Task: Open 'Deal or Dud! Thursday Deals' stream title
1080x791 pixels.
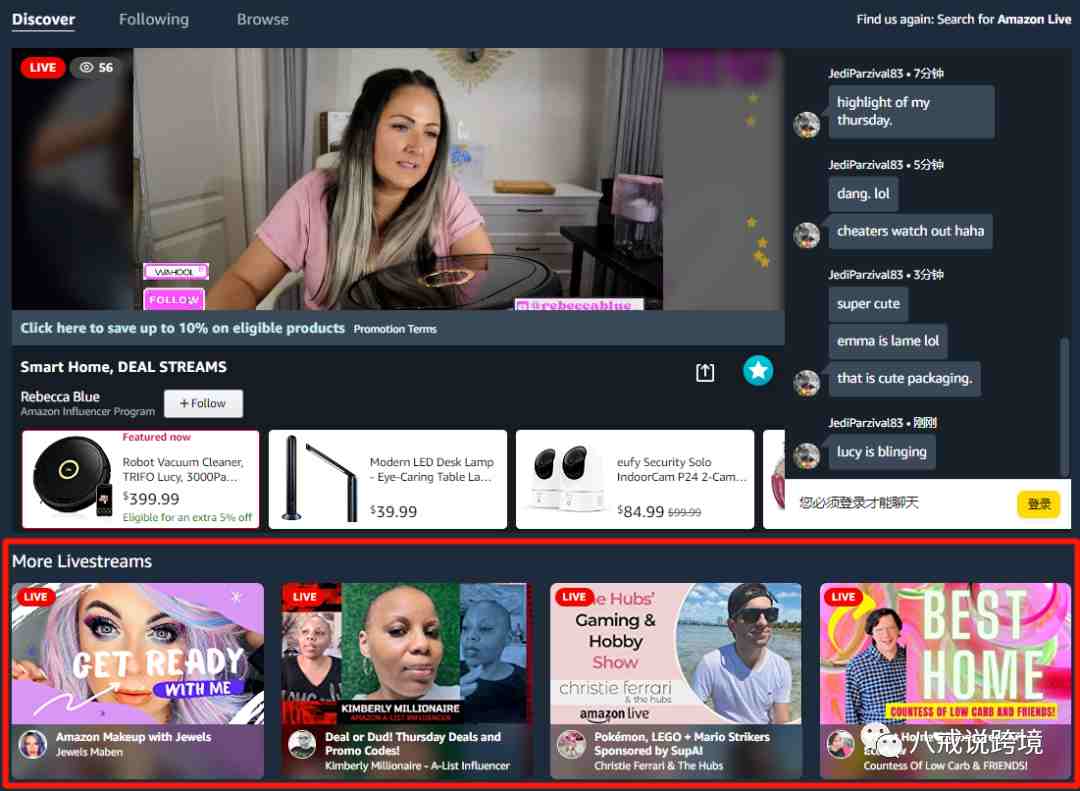Action: coord(413,743)
